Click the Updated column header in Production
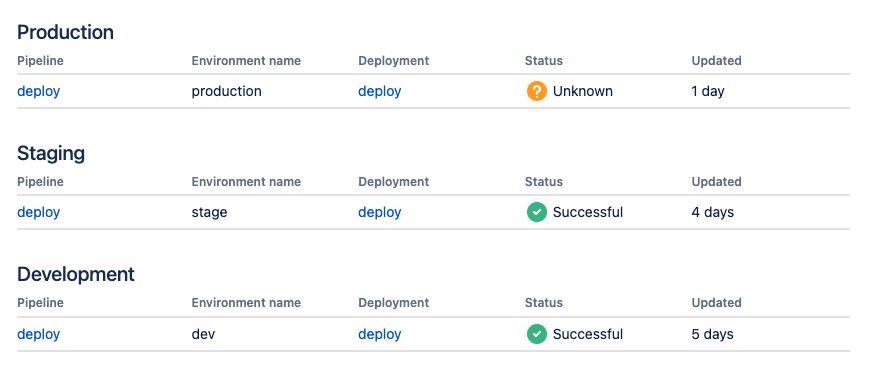Image resolution: width=870 pixels, height=374 pixels. [x=716, y=60]
